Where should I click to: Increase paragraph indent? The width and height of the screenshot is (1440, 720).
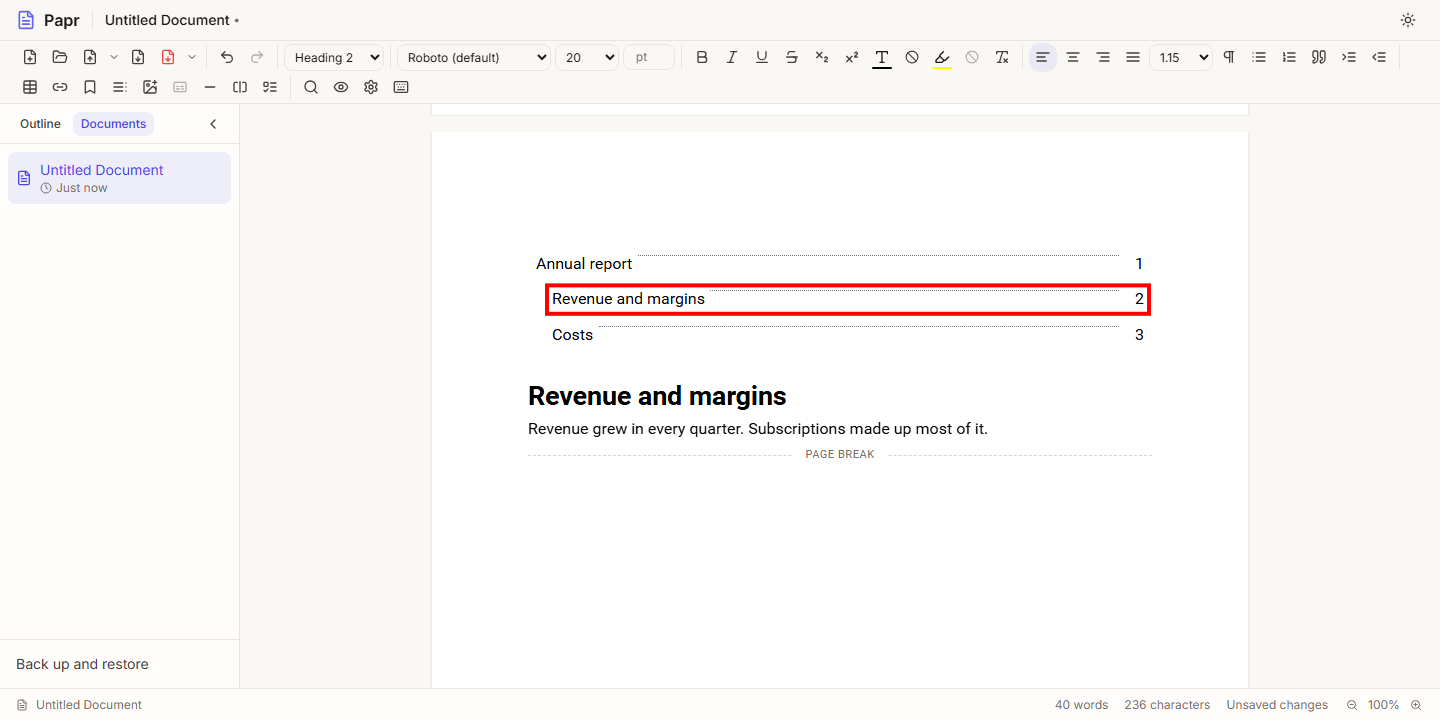coord(1349,57)
